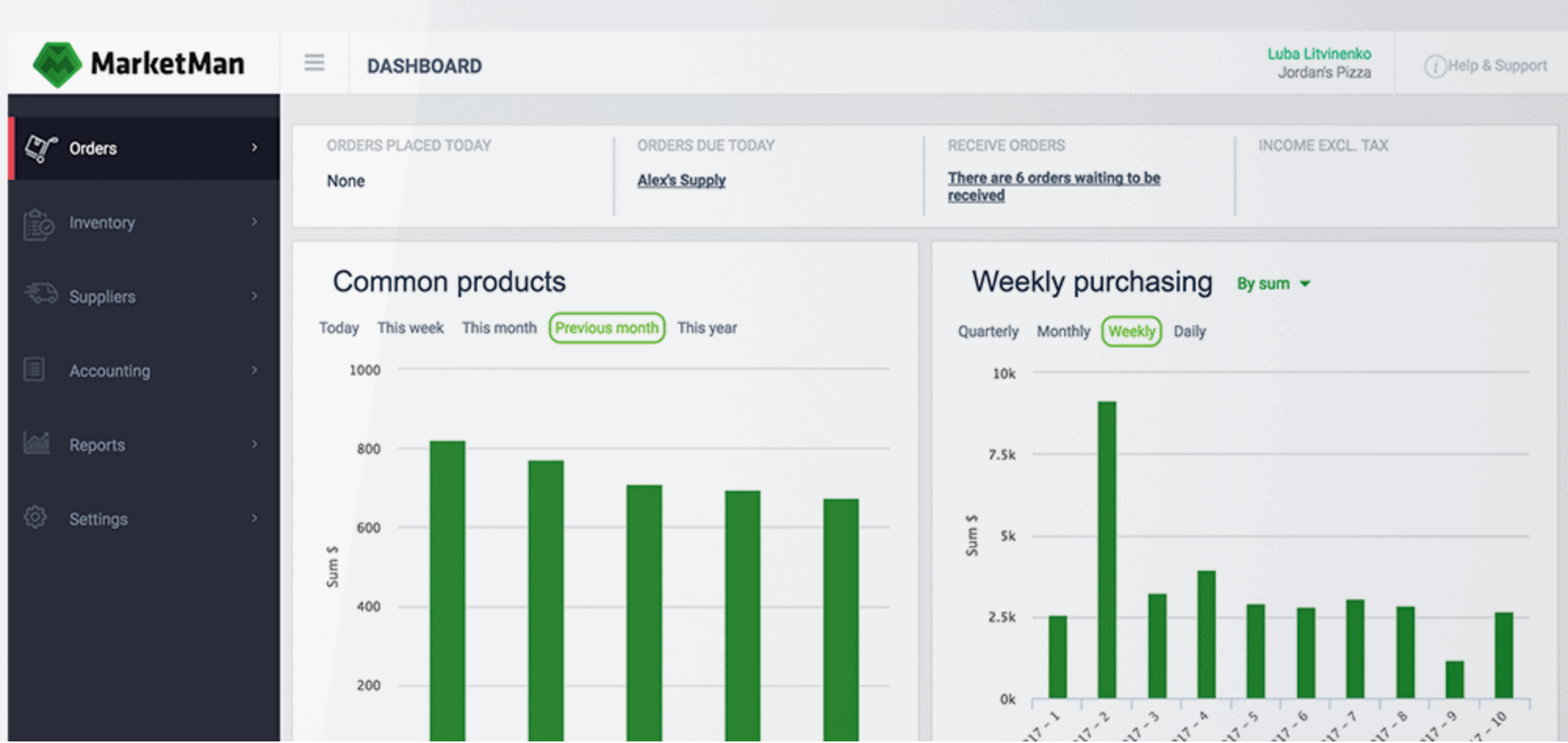Toggle the hamburger menu icon

314,63
